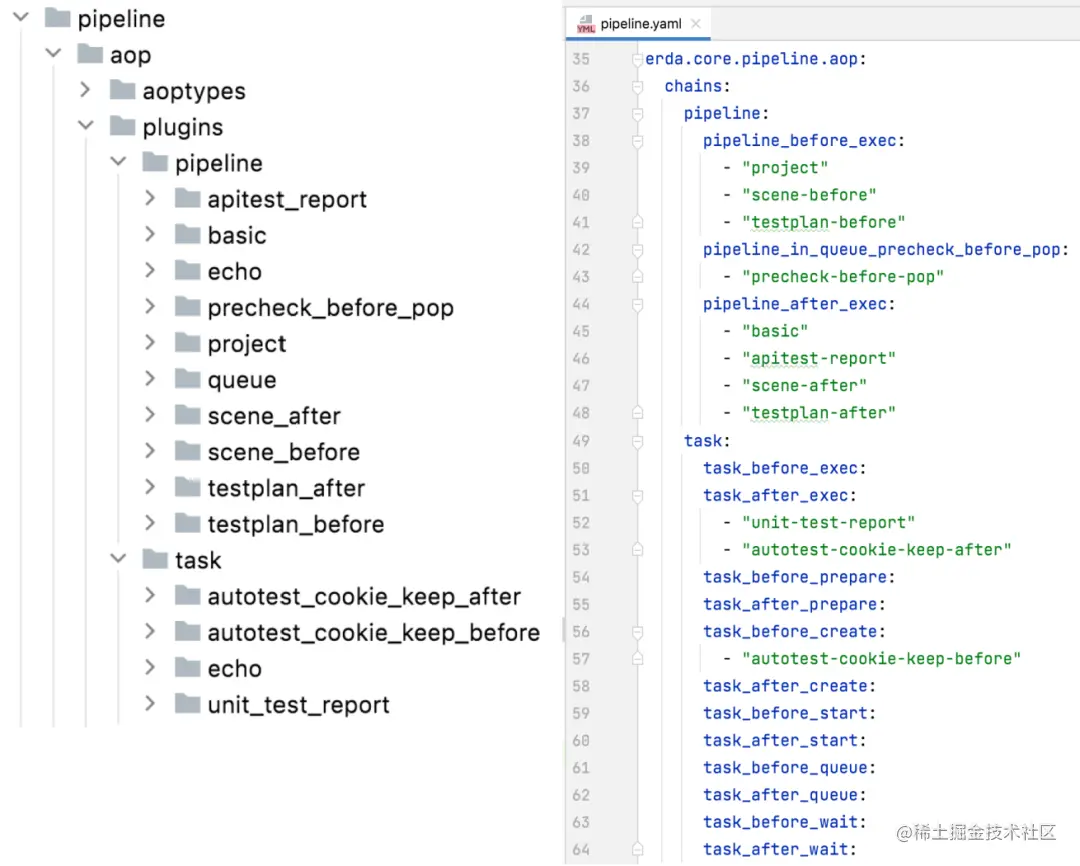Select the autotest_cookie_keep_before folder name
Screen dimensions: 1080x866
[373, 632]
